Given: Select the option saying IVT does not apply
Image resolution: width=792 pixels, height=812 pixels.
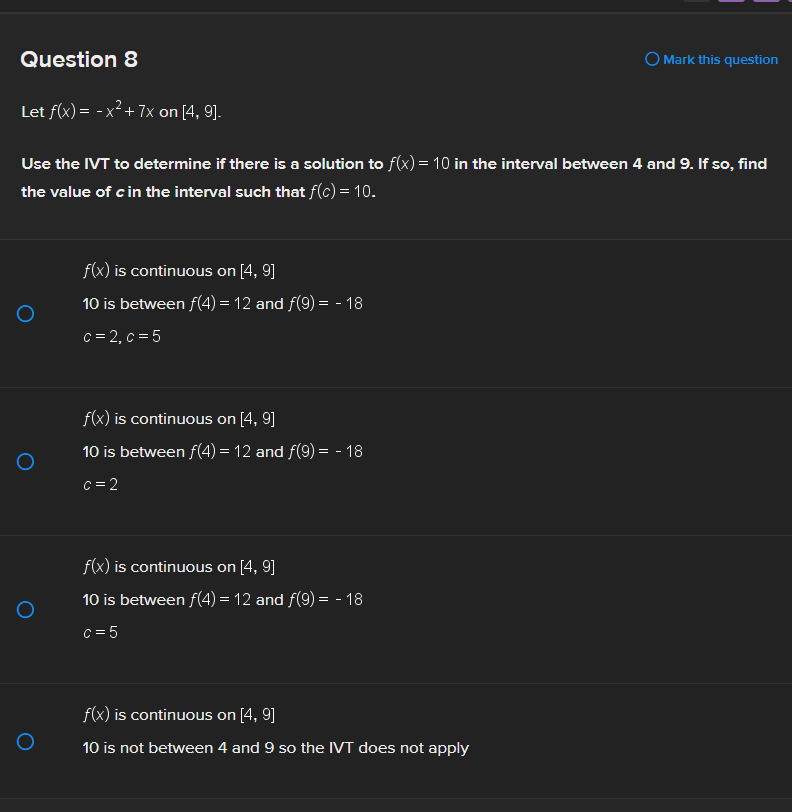Looking at the screenshot, I should [x=25, y=742].
